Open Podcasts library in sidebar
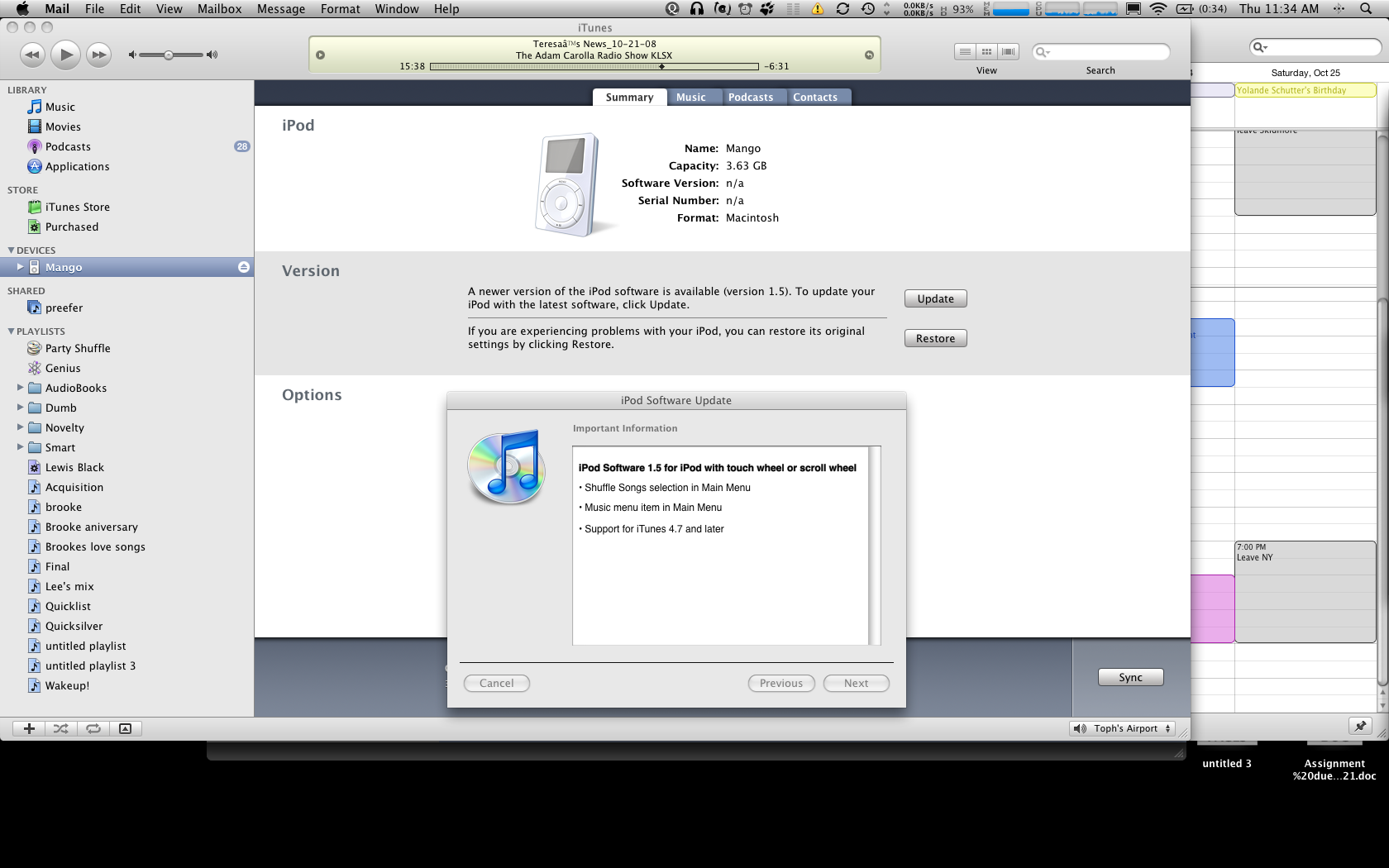 point(126,146)
